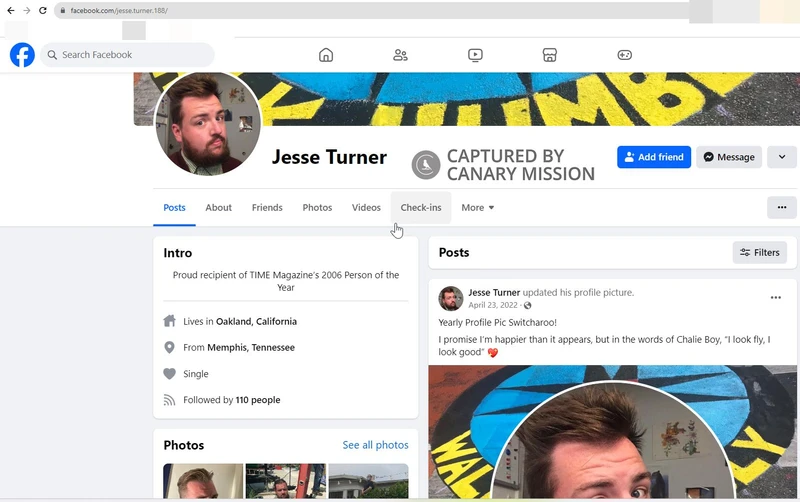
Task: Reload the page with refresh icon
Action: (43, 10)
